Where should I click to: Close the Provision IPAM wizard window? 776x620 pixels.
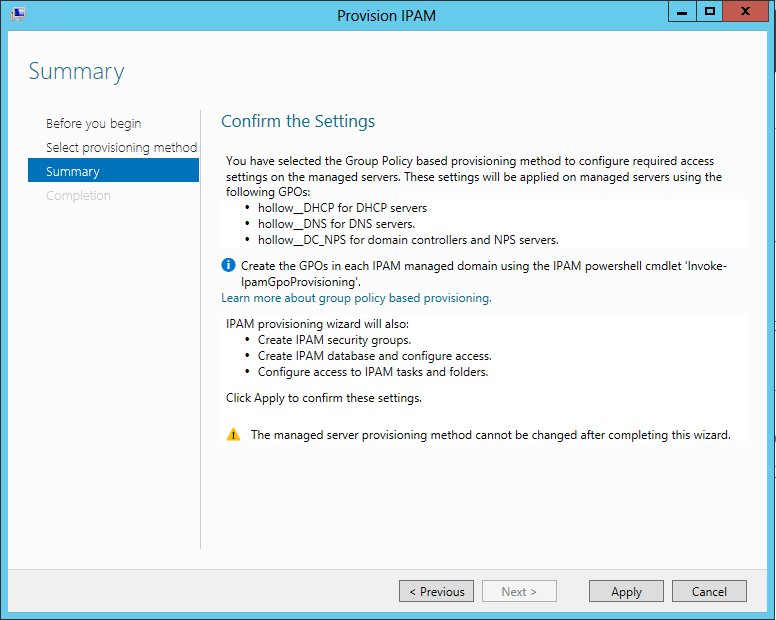point(747,12)
